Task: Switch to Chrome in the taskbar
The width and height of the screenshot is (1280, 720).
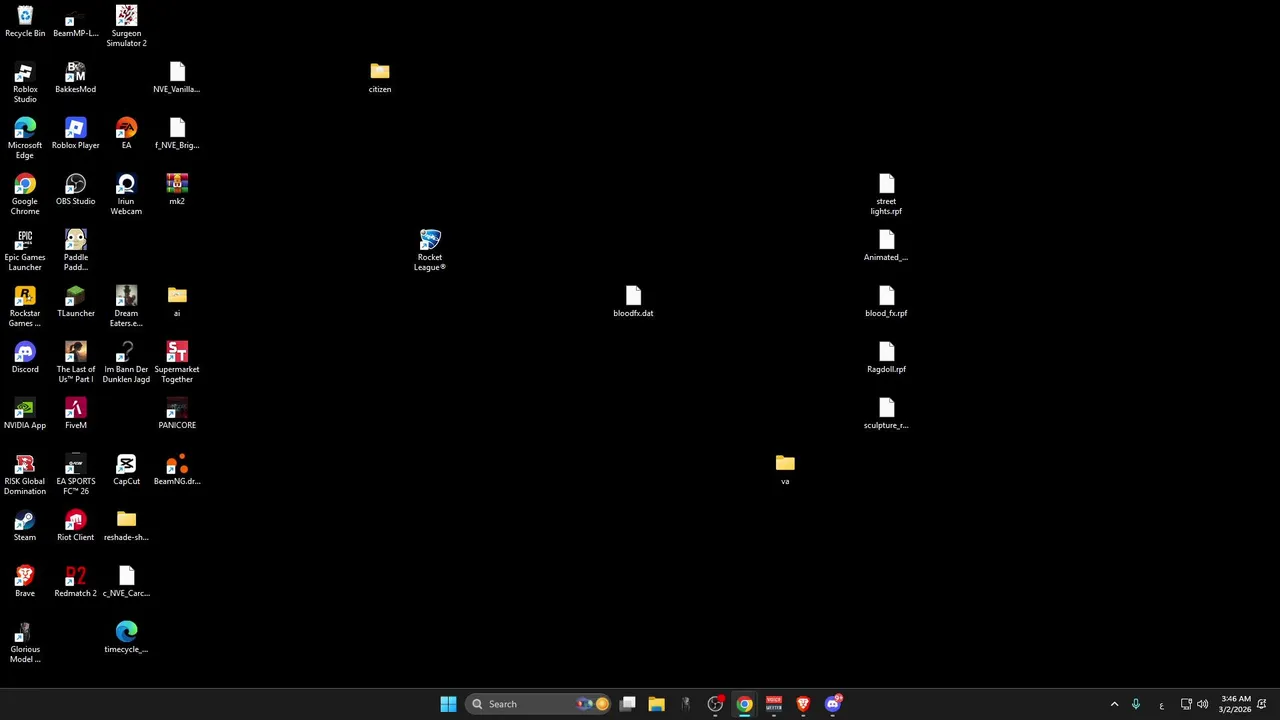Action: tap(744, 704)
